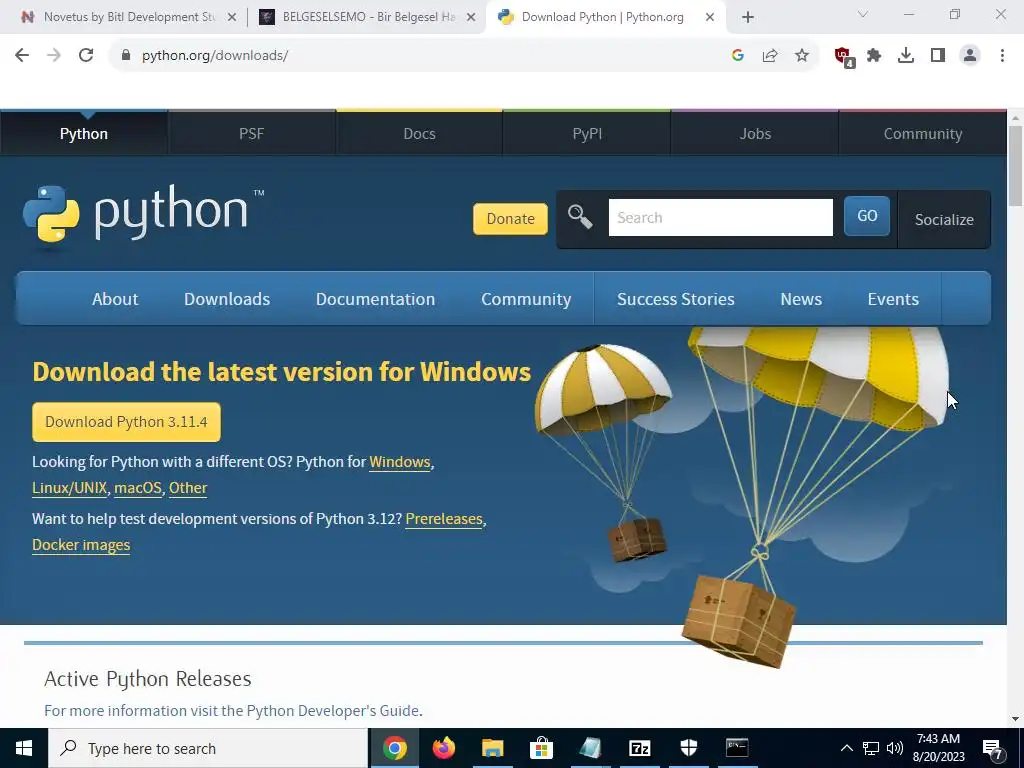Select the Download Python tab
This screenshot has height=768, width=1024.
(x=601, y=17)
